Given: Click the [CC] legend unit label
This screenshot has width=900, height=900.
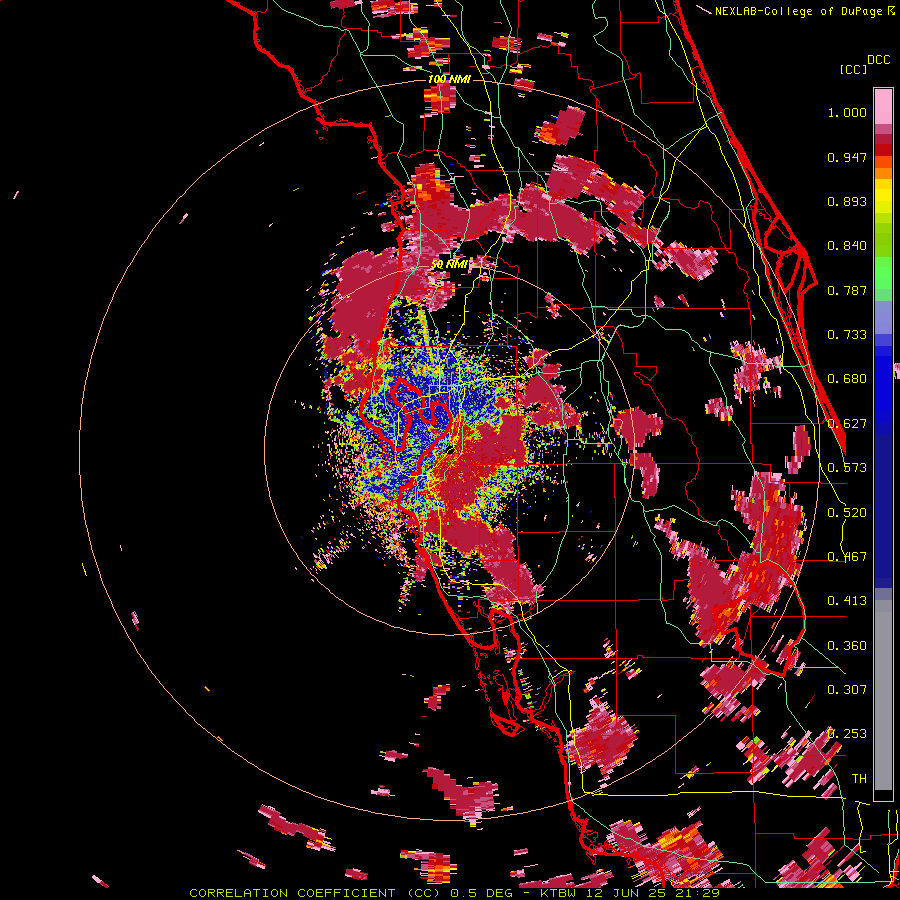Looking at the screenshot, I should (854, 69).
